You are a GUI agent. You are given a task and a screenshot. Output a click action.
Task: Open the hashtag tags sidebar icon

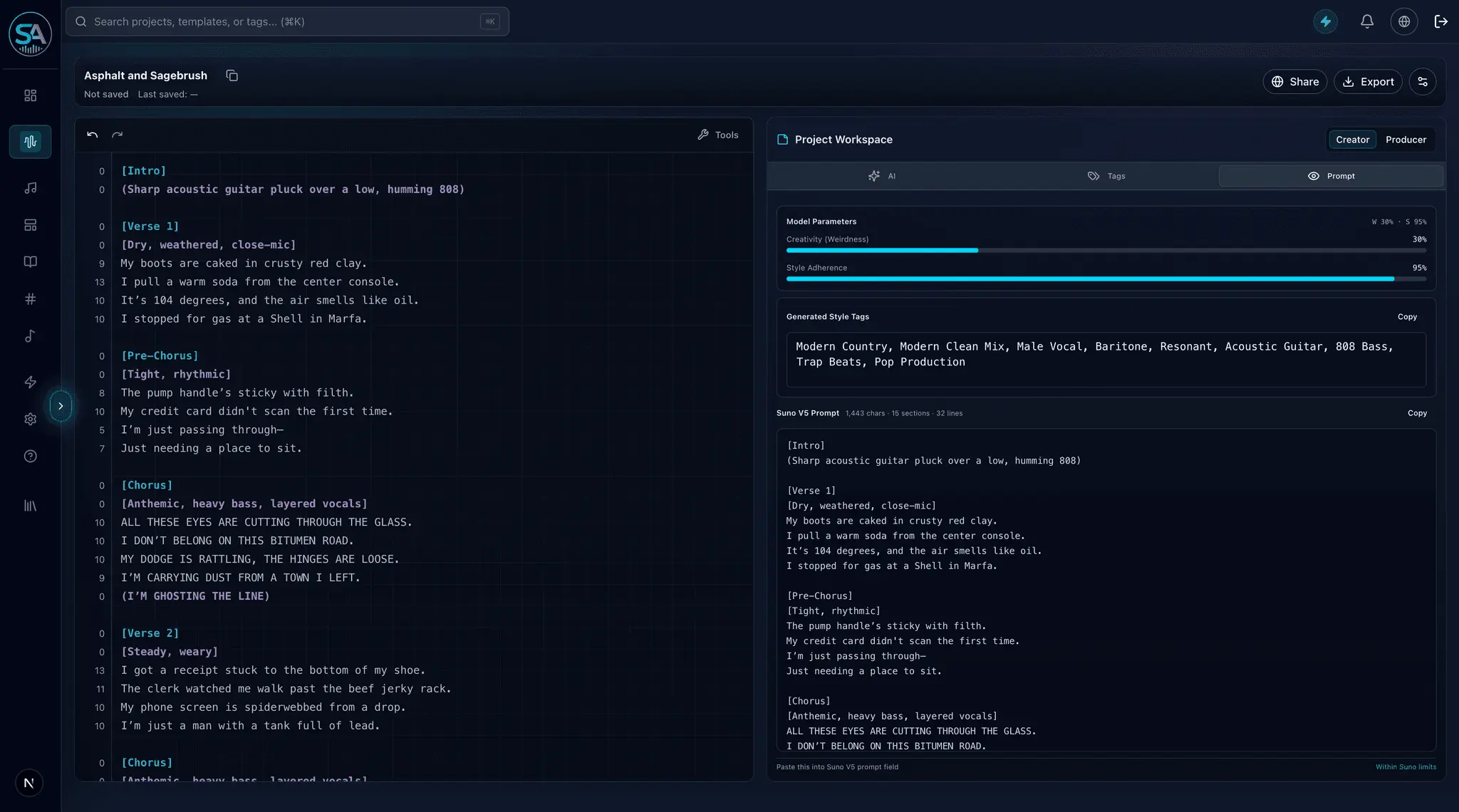[x=30, y=299]
